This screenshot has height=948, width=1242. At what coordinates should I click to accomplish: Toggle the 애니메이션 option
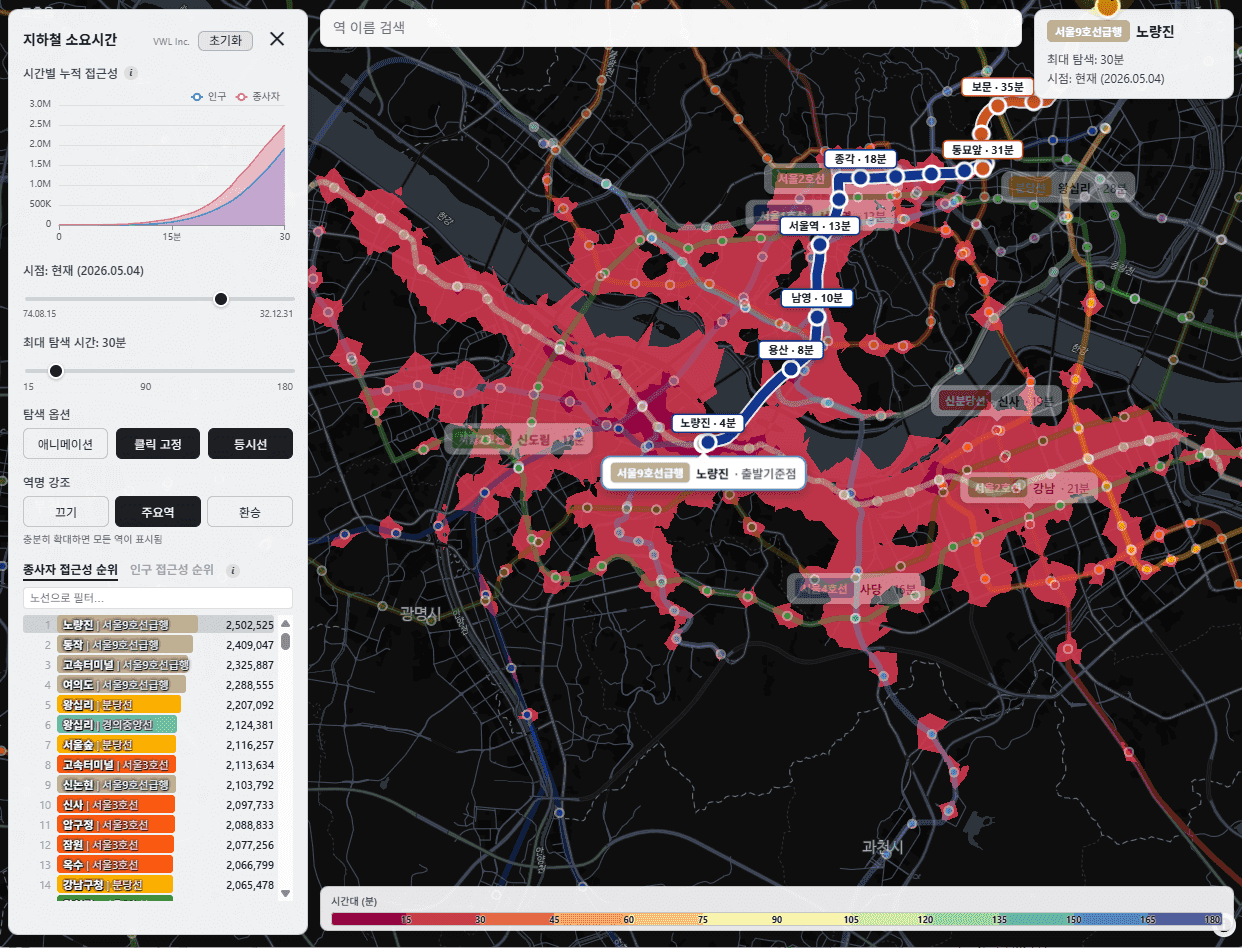tap(65, 444)
